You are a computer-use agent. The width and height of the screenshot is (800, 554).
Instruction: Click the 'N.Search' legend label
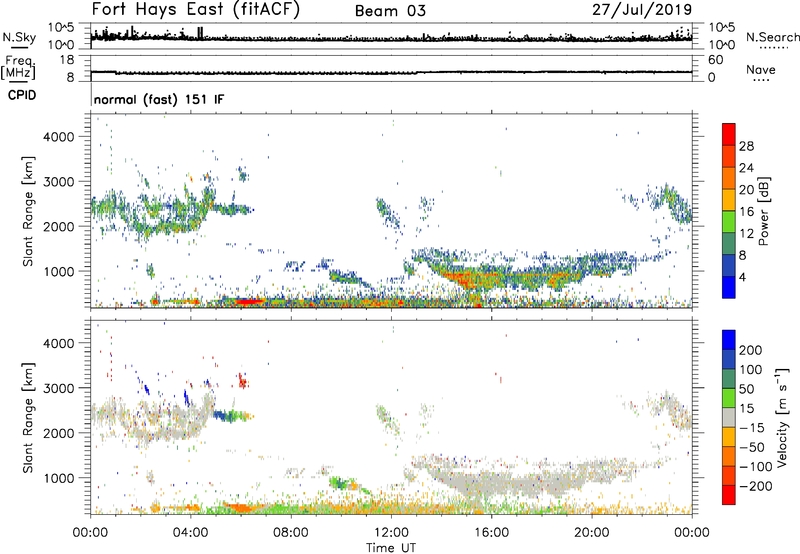click(x=772, y=37)
